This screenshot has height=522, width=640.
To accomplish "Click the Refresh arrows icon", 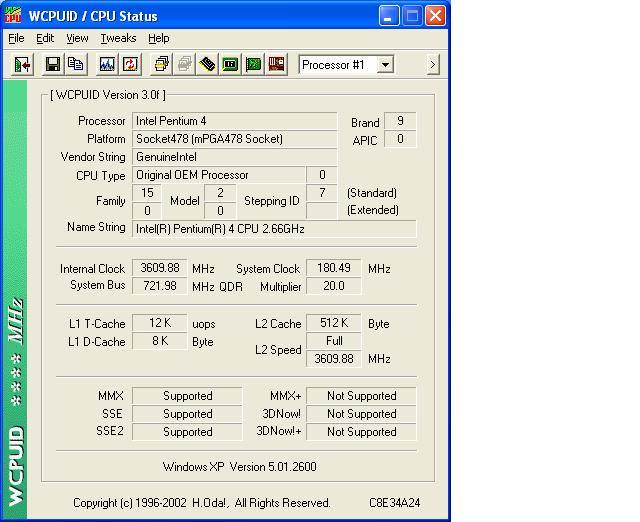I will (130, 64).
